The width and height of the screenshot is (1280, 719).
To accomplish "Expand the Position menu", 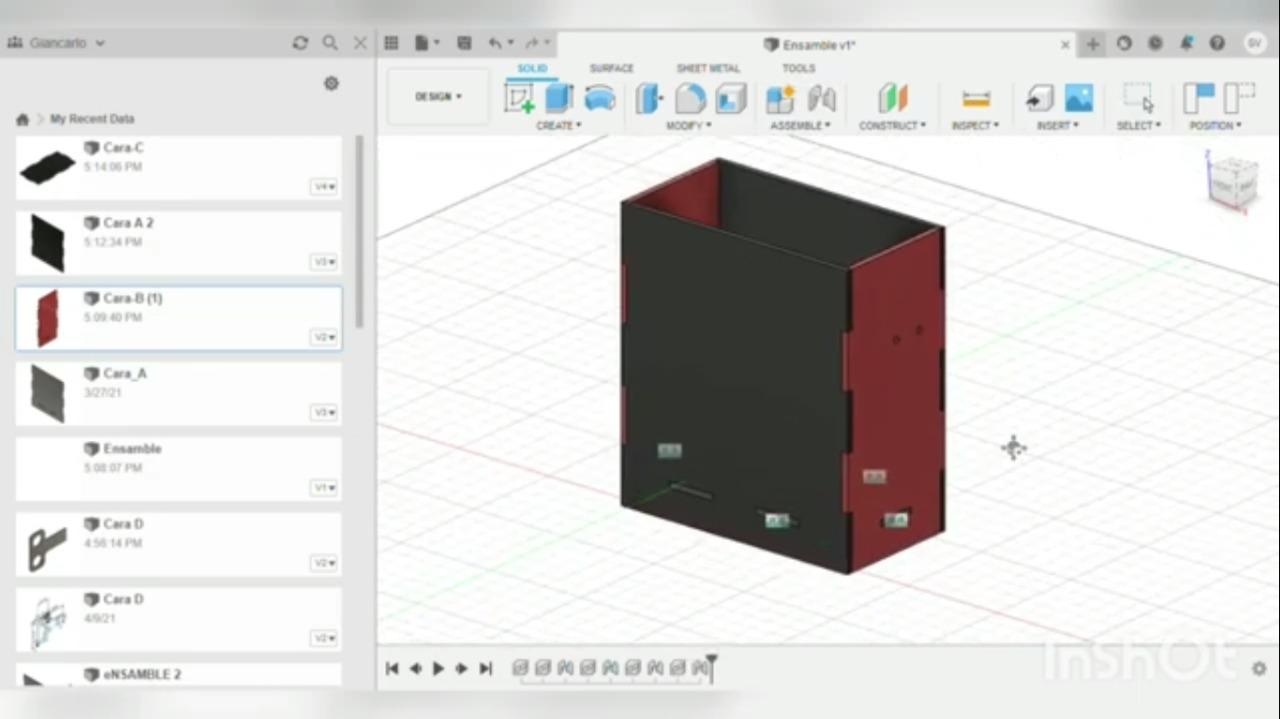I will tap(1215, 126).
